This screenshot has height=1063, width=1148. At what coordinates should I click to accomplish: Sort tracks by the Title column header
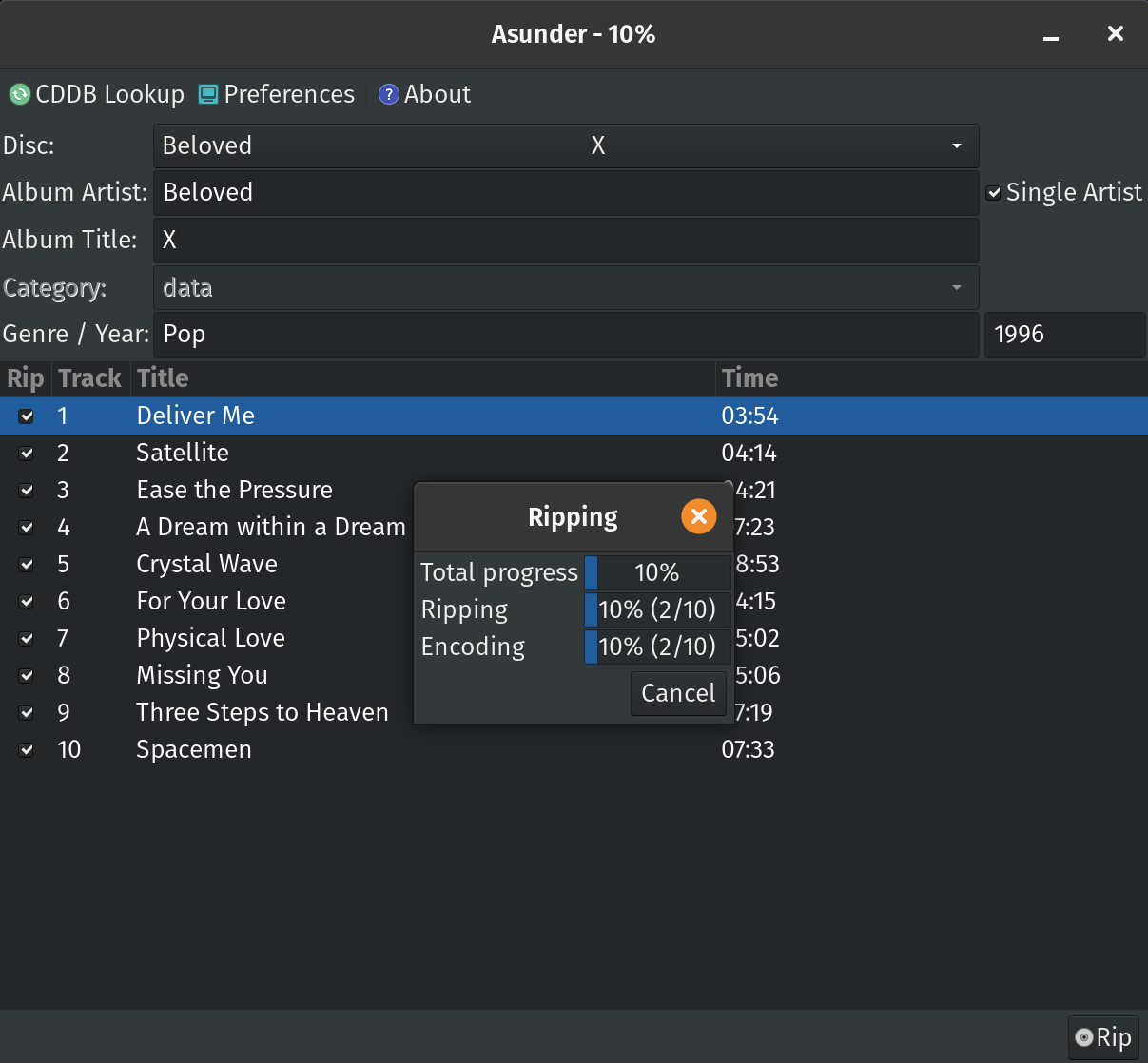(x=163, y=378)
